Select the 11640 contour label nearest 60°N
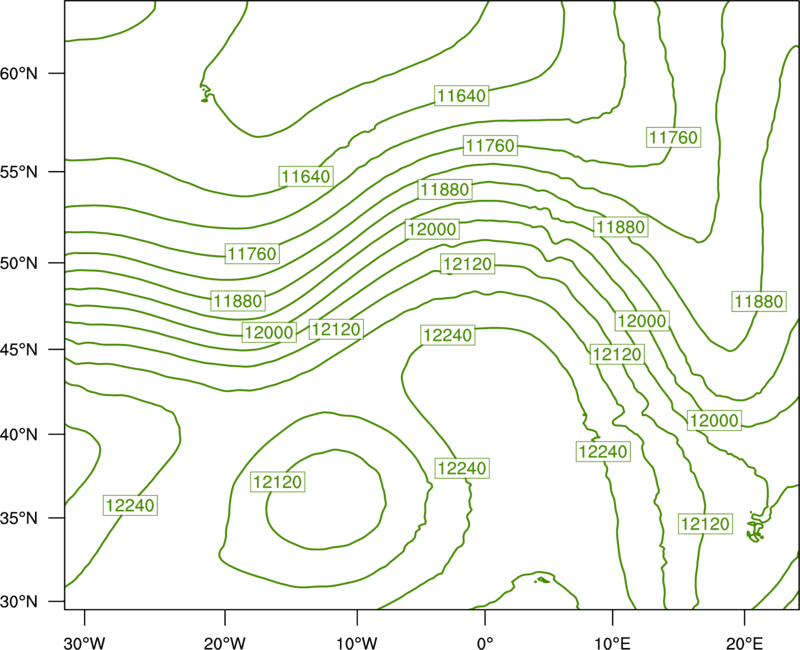800x650 pixels. [x=462, y=95]
